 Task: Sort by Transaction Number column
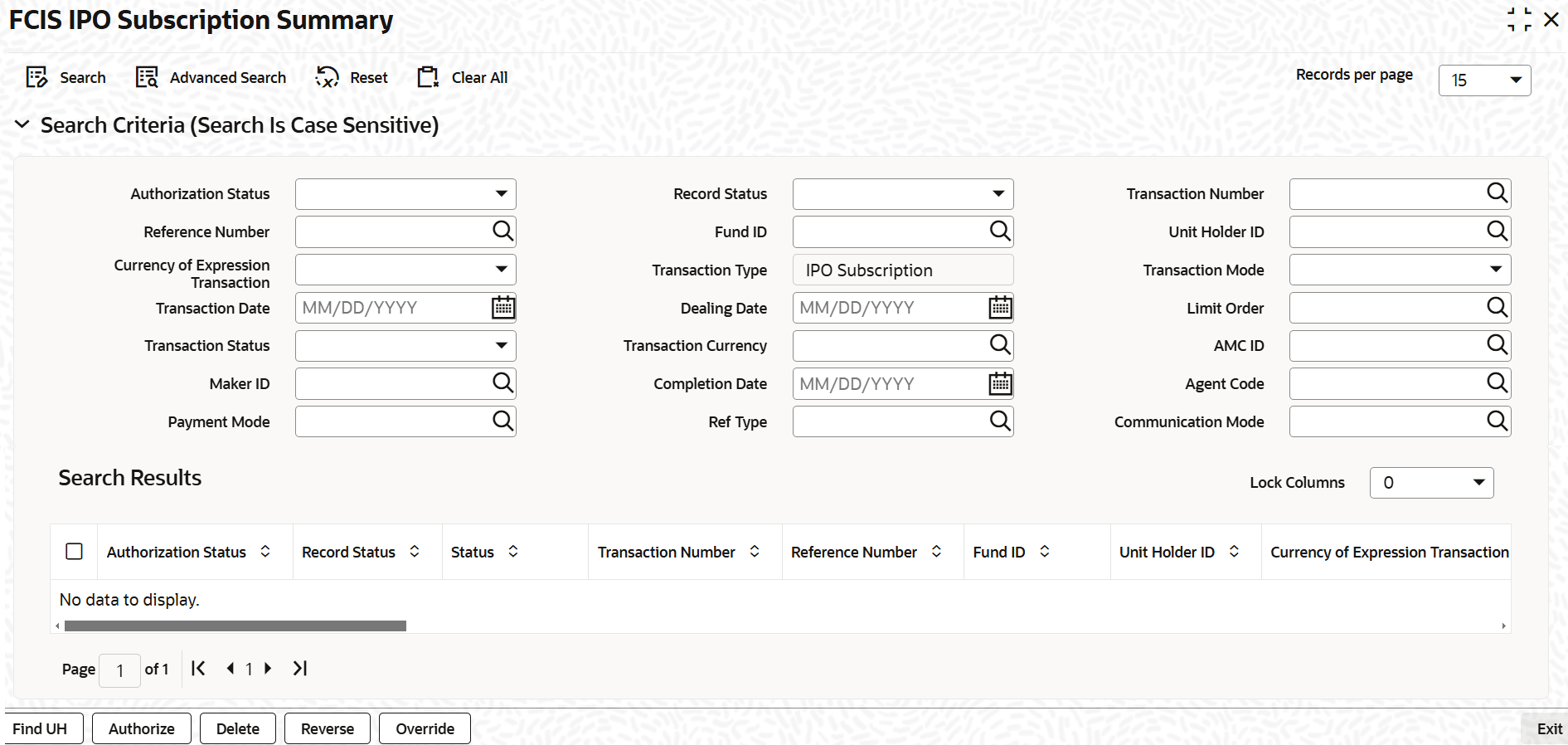(x=755, y=552)
